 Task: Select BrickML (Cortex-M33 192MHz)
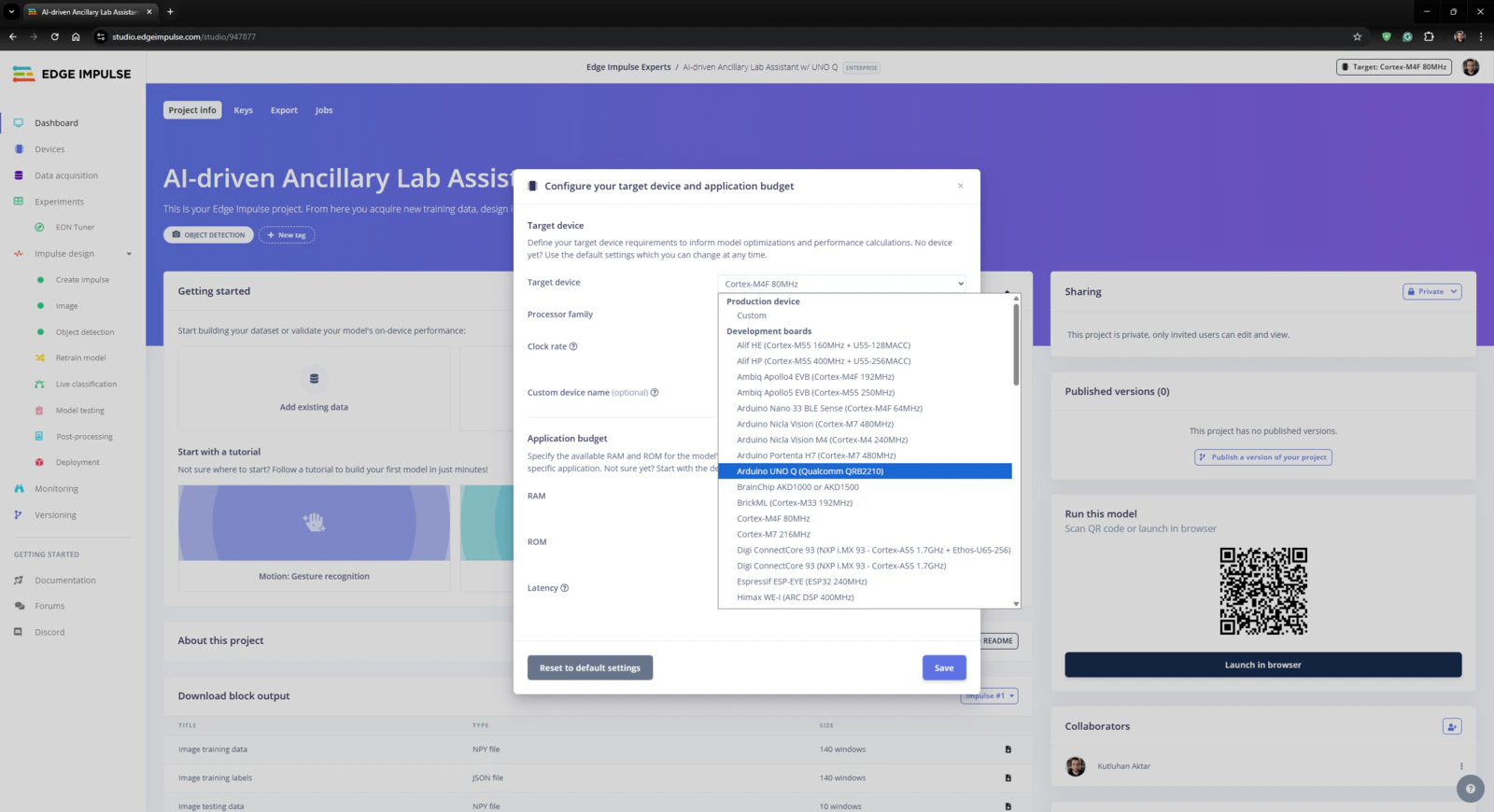coord(865,503)
